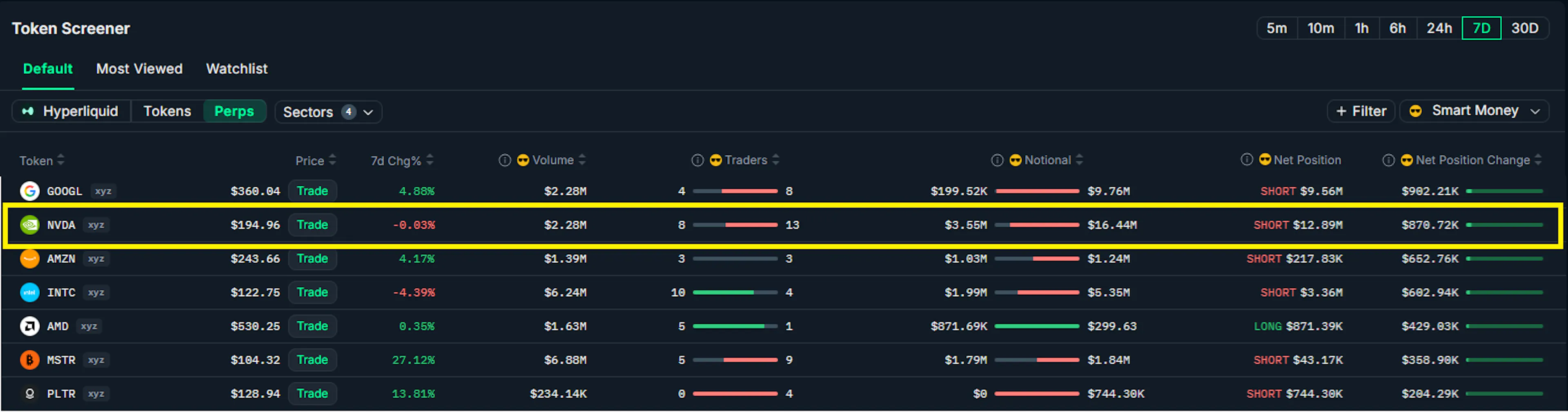Click the MSTR bitcoin logo icon
The width and height of the screenshot is (1568, 412).
click(x=29, y=360)
